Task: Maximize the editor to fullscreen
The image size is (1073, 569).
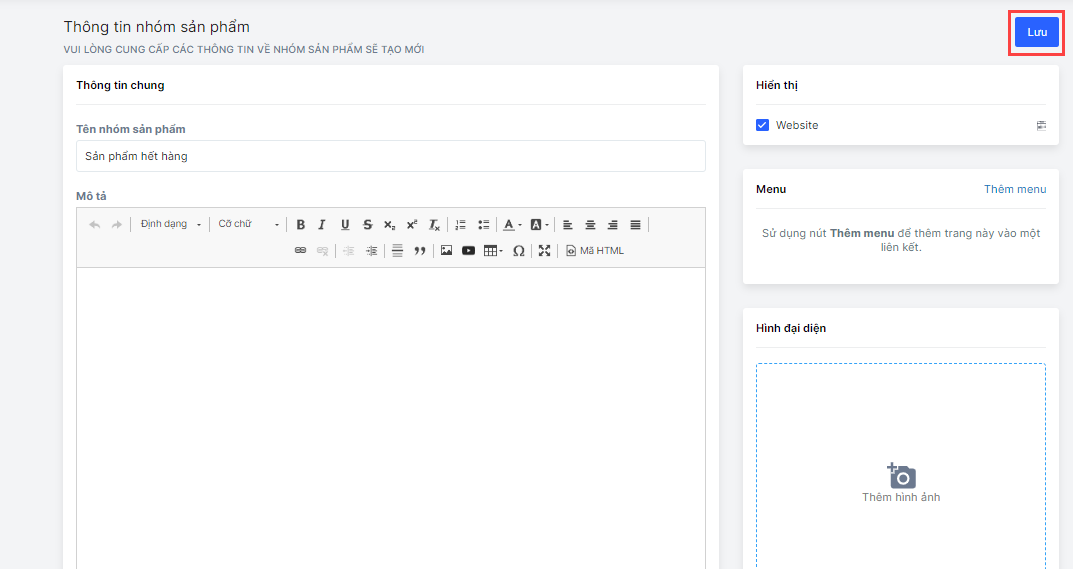Action: [x=544, y=251]
